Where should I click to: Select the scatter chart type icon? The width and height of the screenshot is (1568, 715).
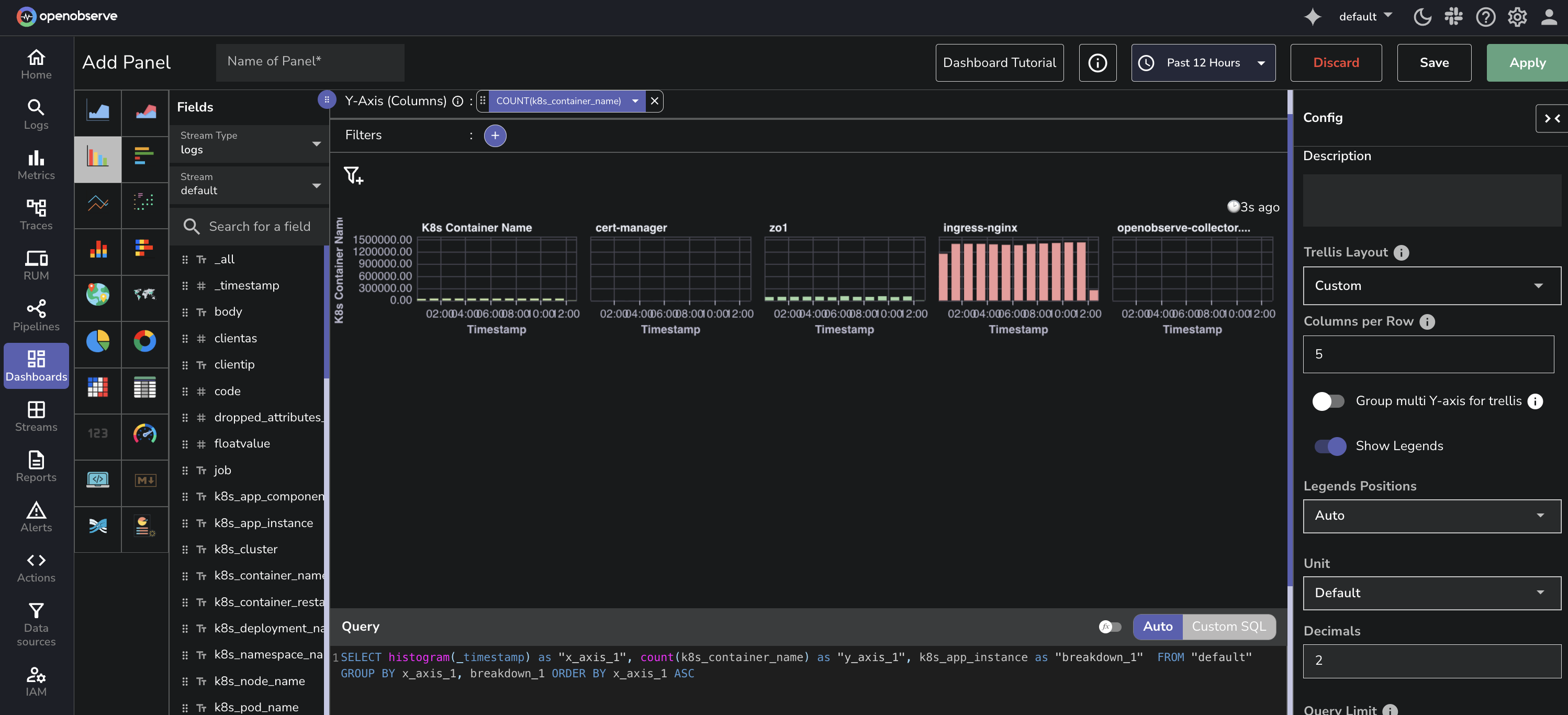click(x=145, y=202)
